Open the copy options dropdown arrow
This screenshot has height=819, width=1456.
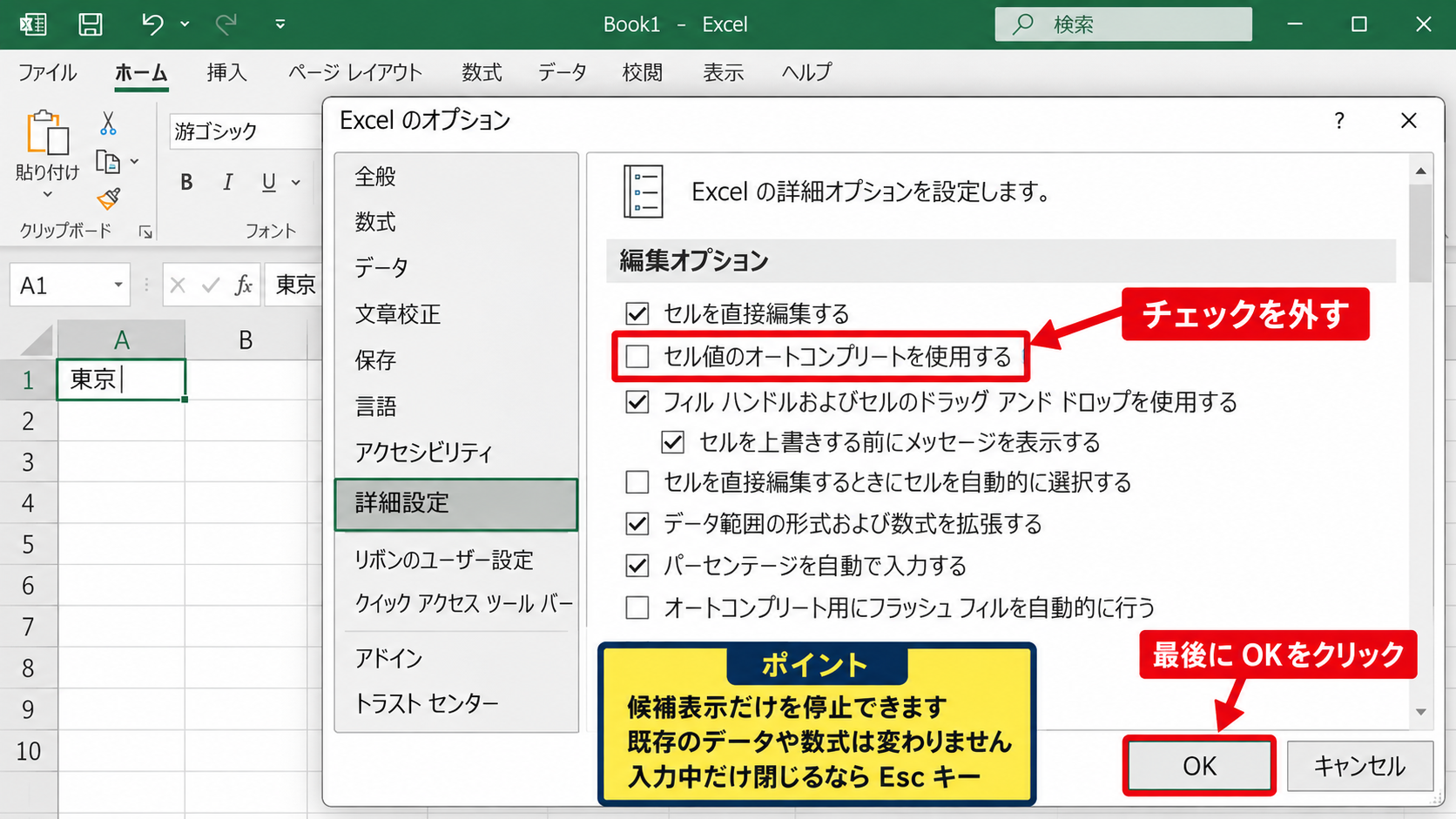(134, 162)
